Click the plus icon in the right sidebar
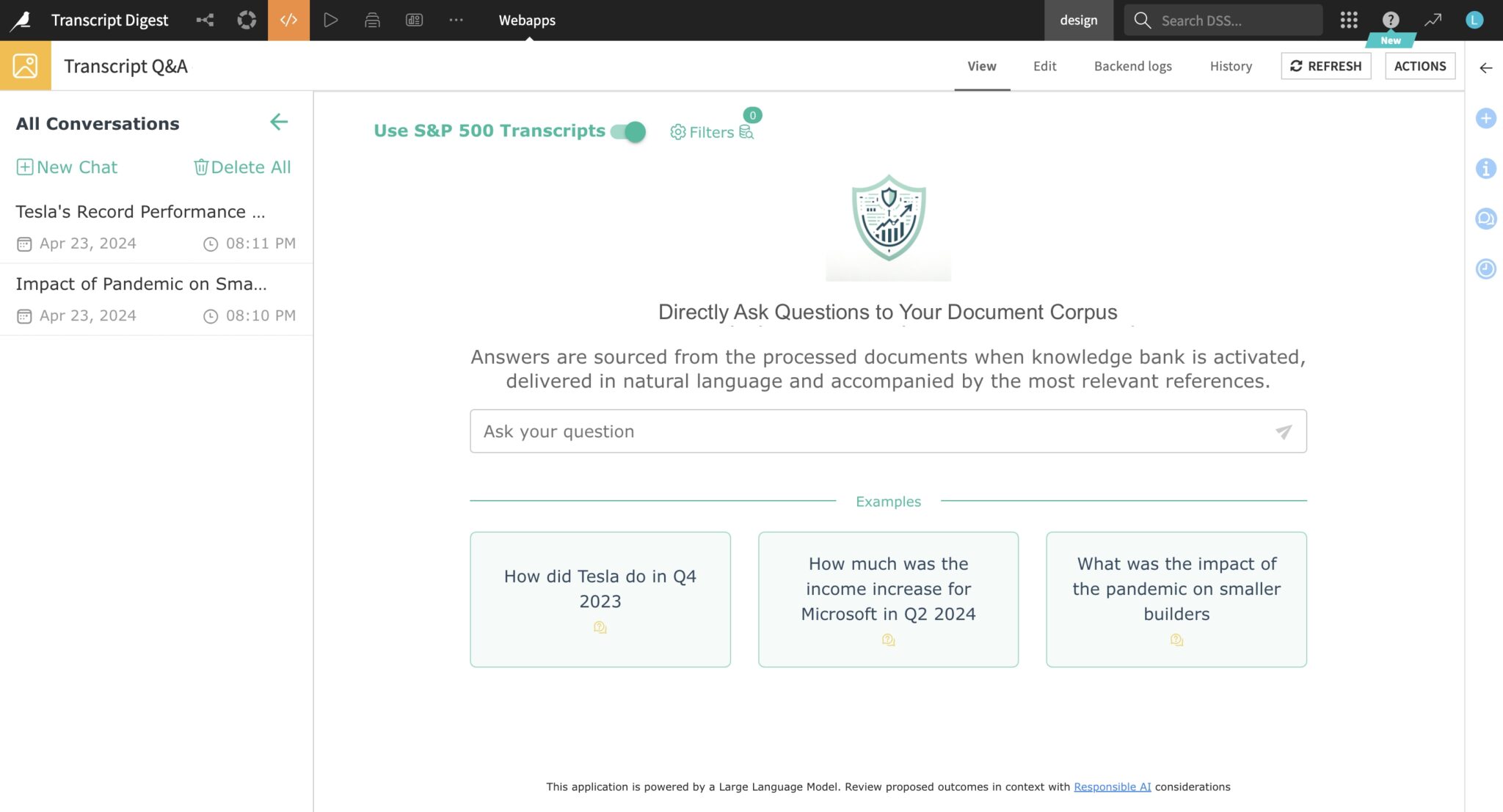Viewport: 1503px width, 812px height. 1485,118
